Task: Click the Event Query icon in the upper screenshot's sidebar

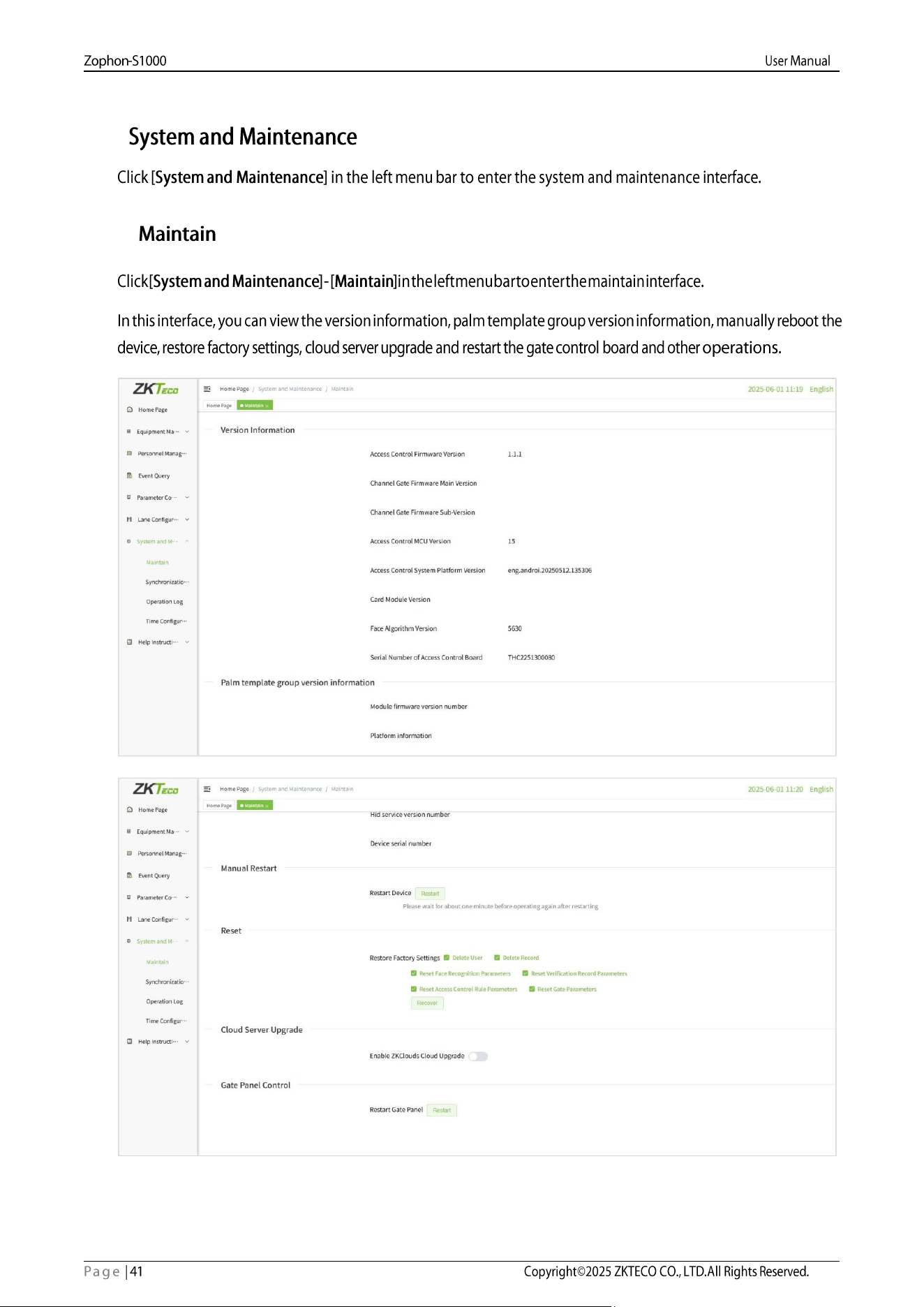Action: 130,475
